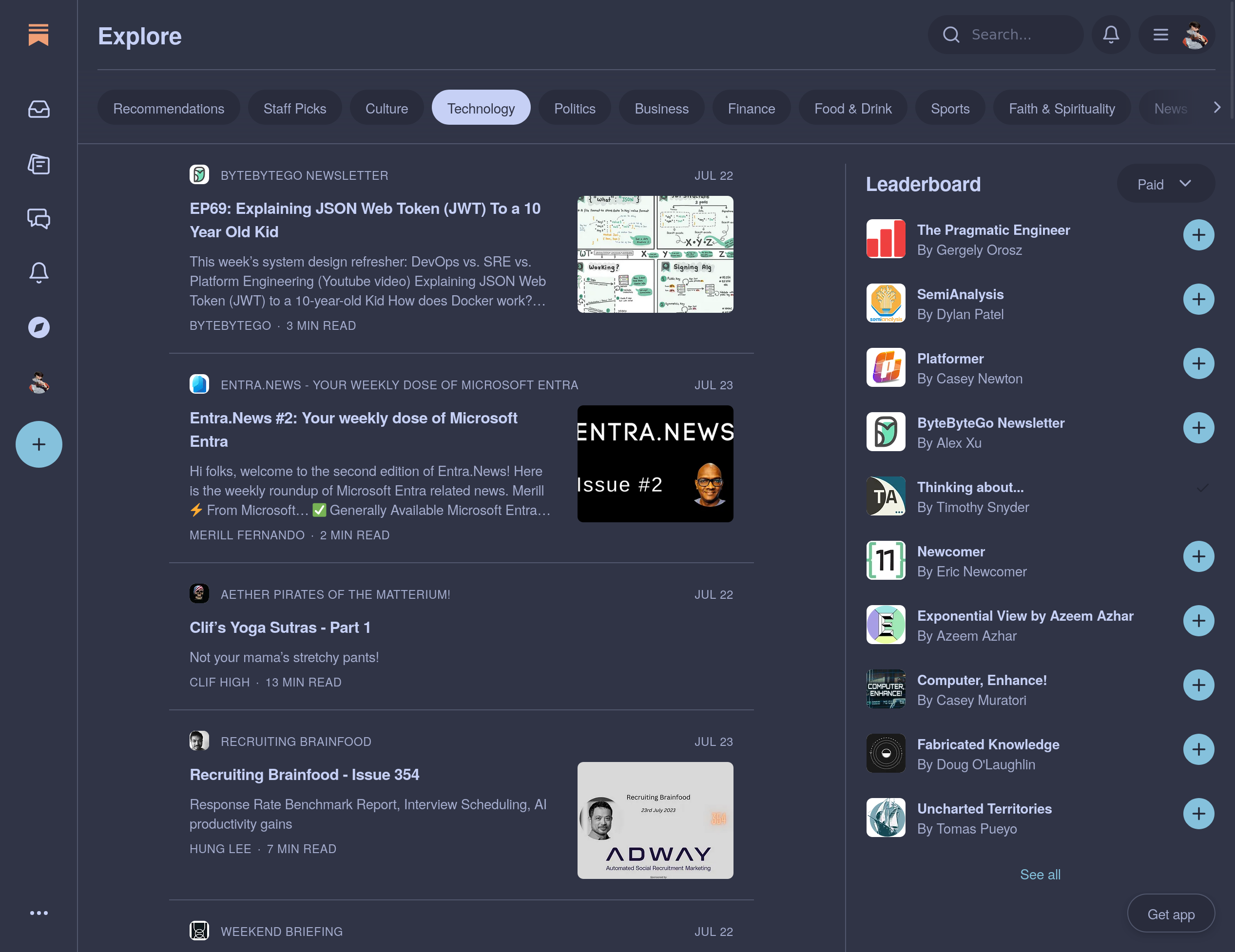Select the Technology category tab
Image resolution: width=1235 pixels, height=952 pixels.
(481, 108)
